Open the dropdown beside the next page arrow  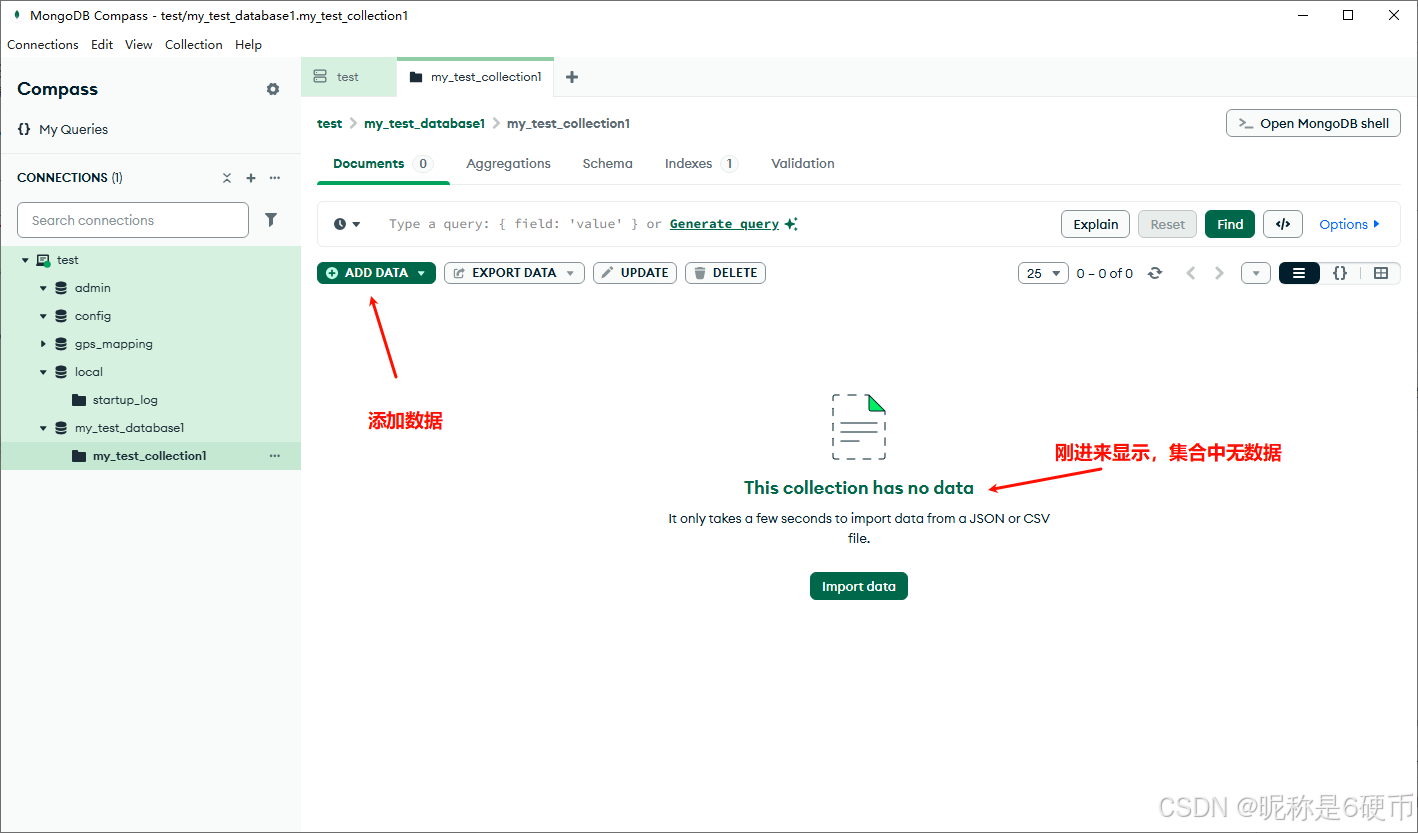pyautogui.click(x=1256, y=273)
